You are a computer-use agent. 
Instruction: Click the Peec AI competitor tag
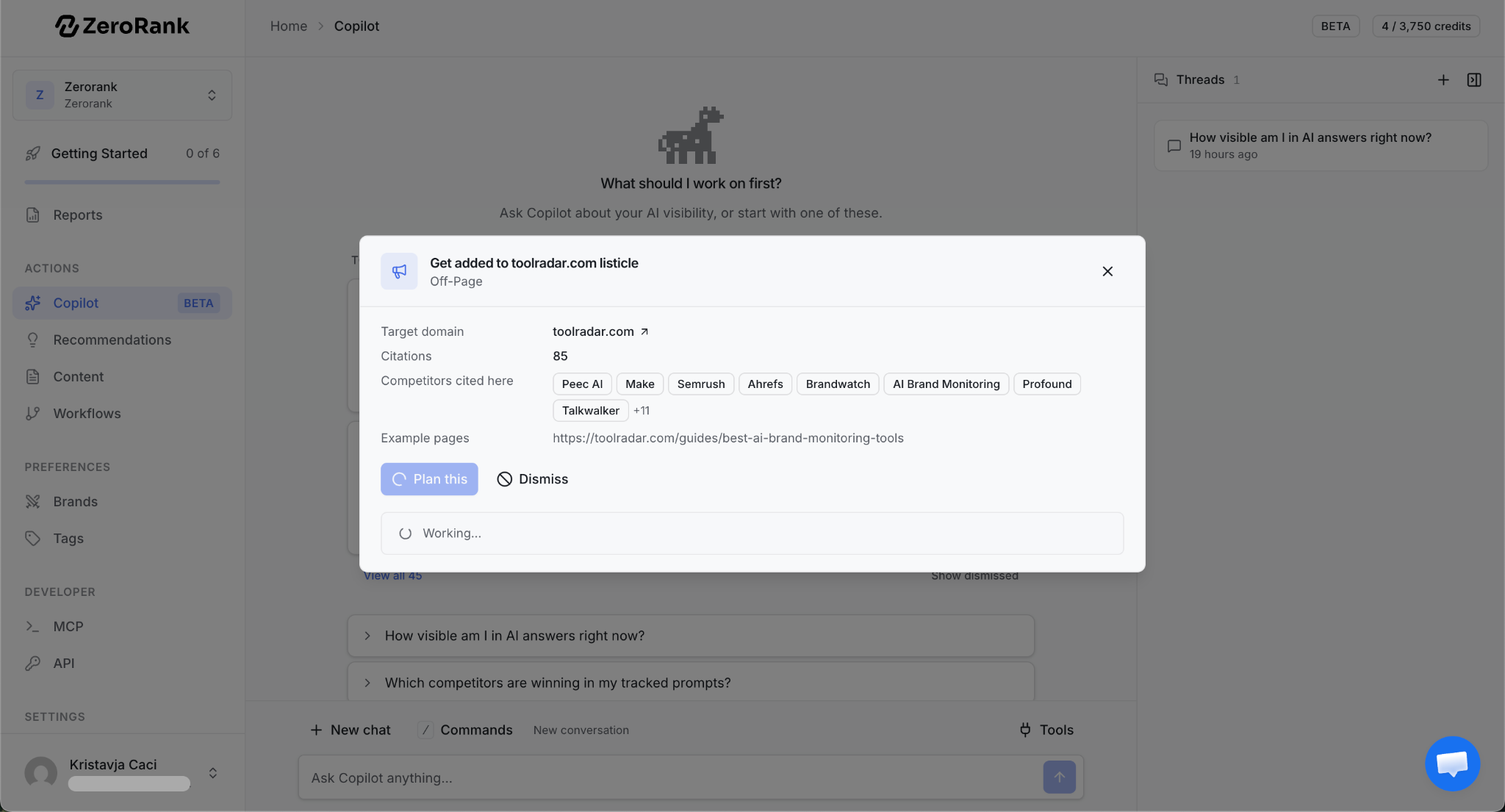point(582,384)
